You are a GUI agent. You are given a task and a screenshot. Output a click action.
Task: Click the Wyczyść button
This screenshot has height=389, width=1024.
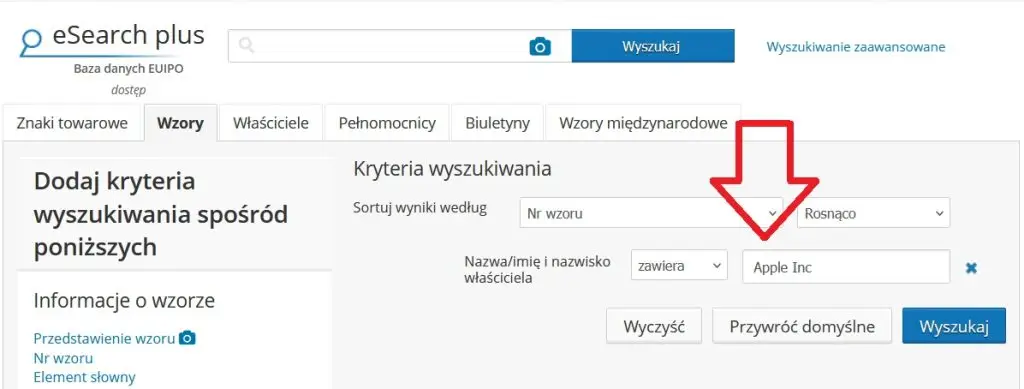pyautogui.click(x=654, y=326)
